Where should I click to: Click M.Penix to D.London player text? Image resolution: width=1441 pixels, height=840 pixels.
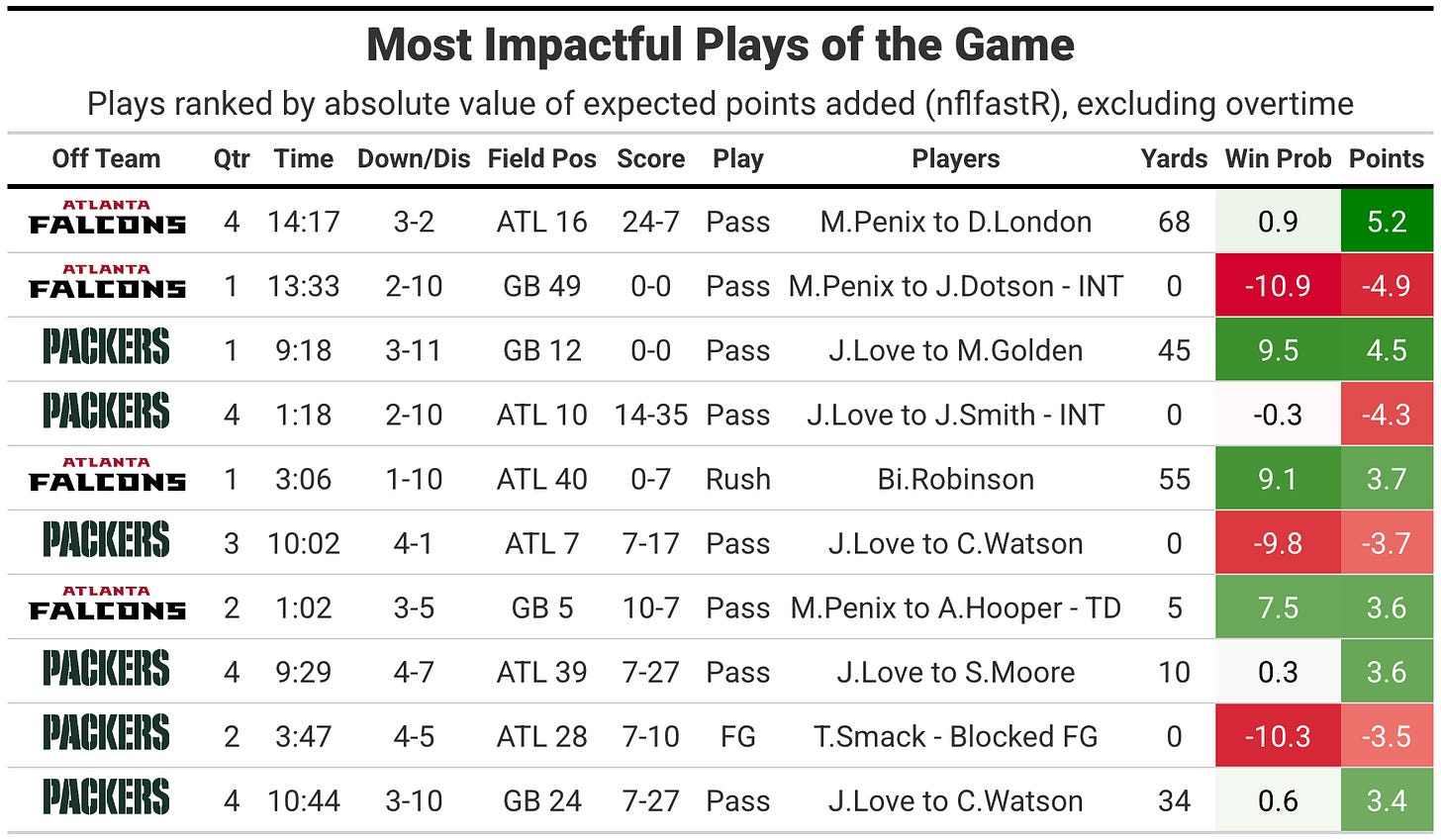(956, 222)
